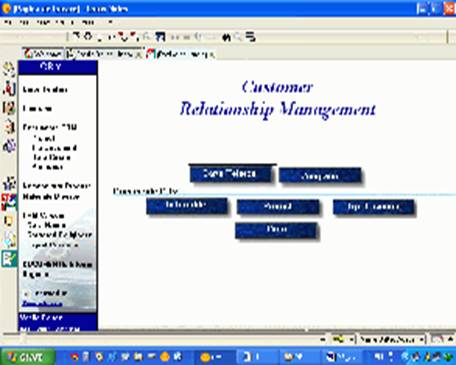Click the purple-blue bookmark icon in left bar

(x=9, y=146)
